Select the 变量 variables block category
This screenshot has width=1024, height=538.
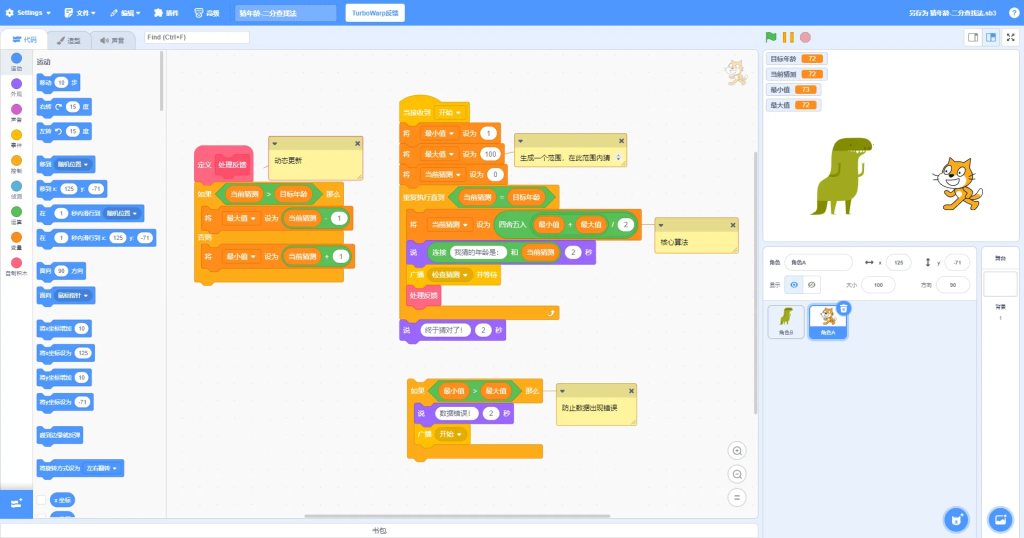16,241
